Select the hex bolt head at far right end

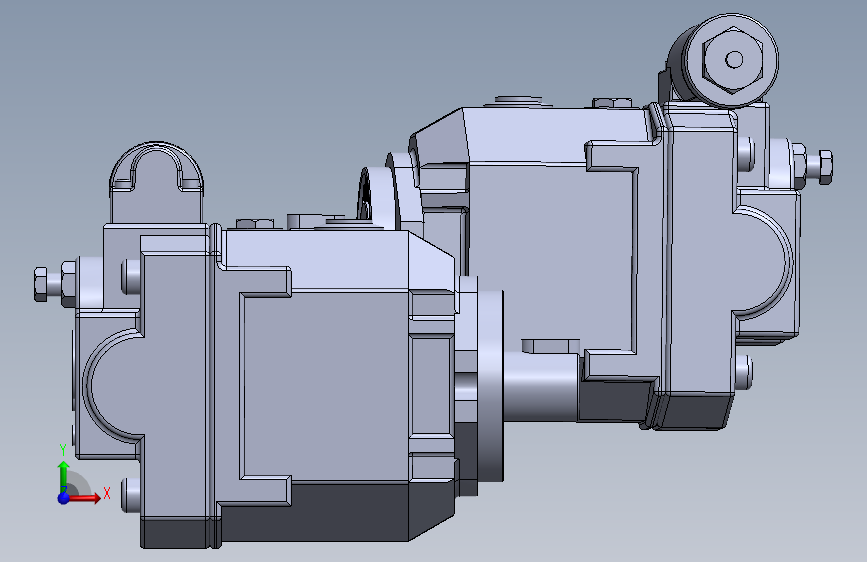tap(824, 167)
